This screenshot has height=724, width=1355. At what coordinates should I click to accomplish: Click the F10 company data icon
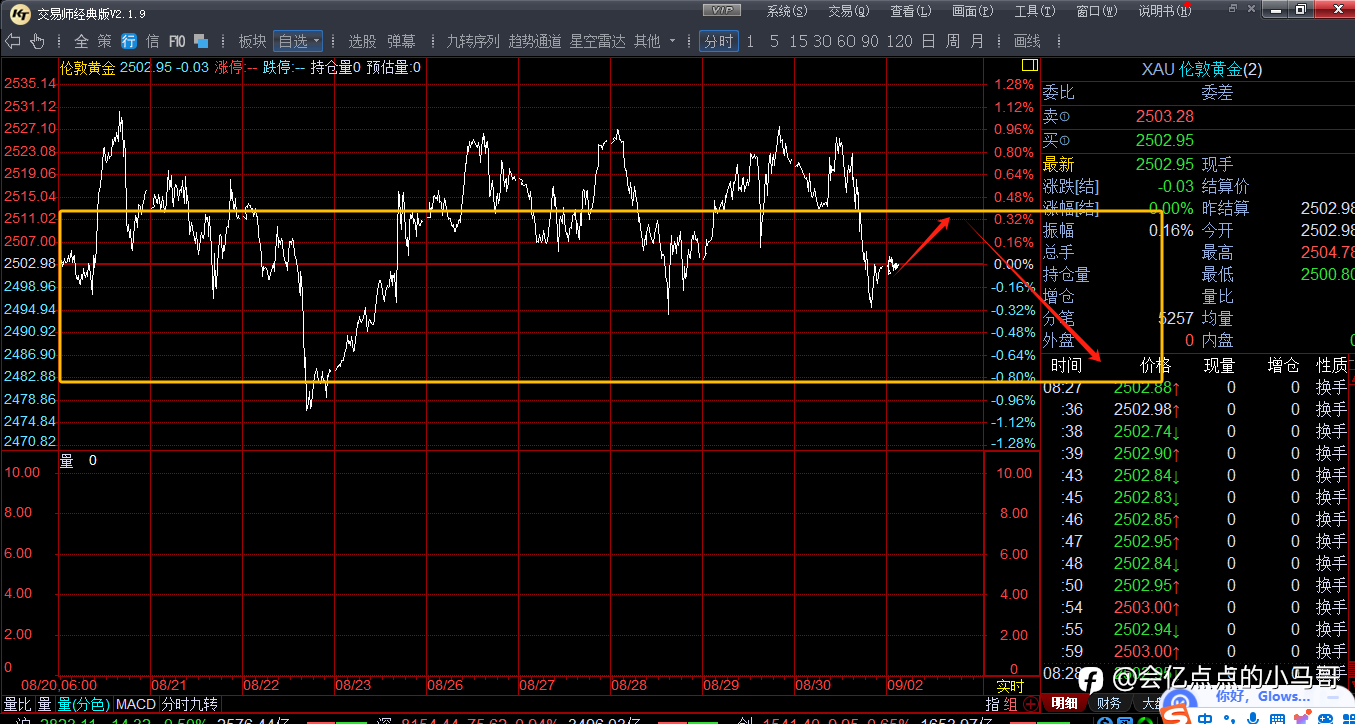pos(177,41)
